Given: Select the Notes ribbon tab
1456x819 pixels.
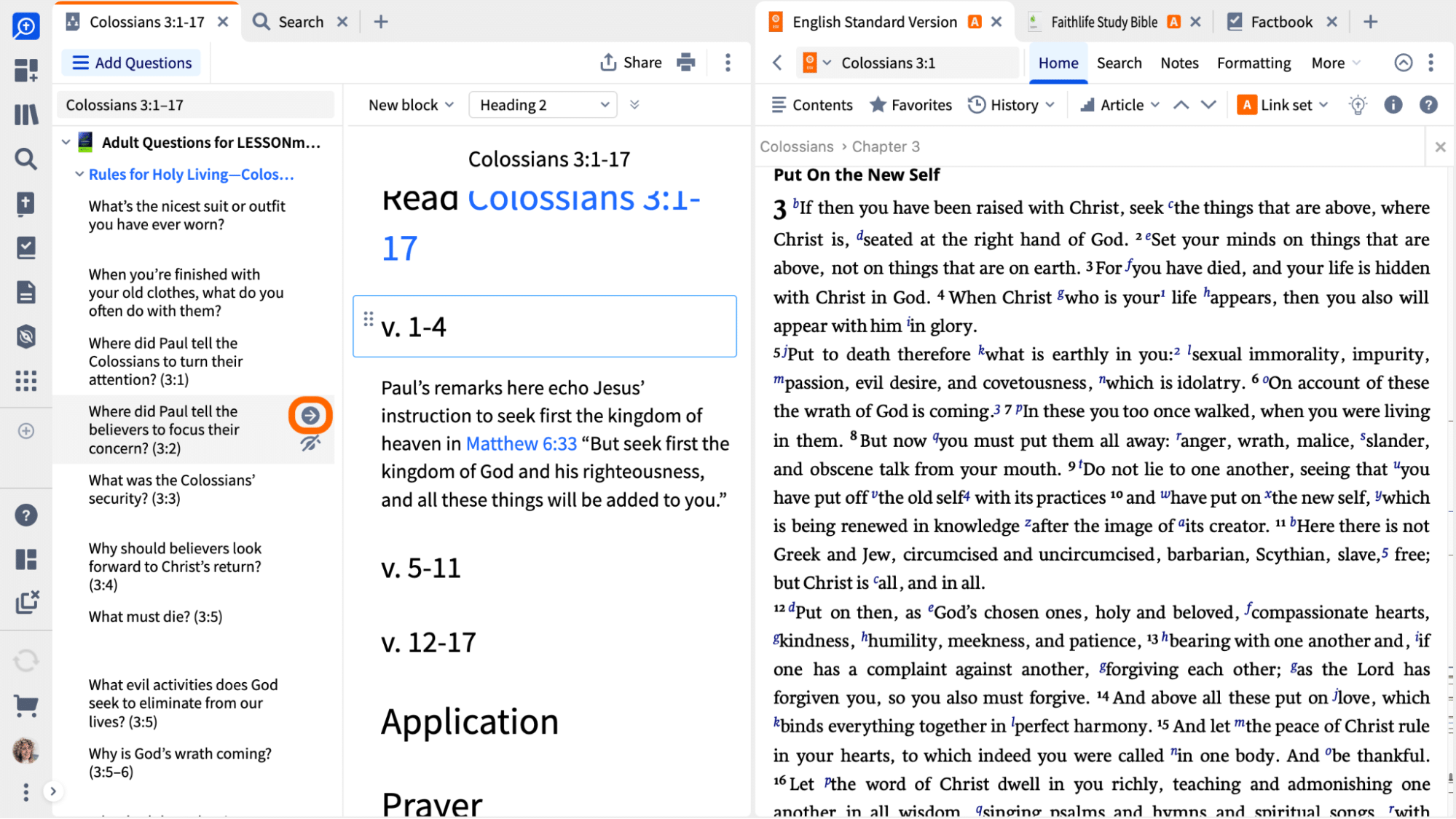Looking at the screenshot, I should coord(1179,63).
